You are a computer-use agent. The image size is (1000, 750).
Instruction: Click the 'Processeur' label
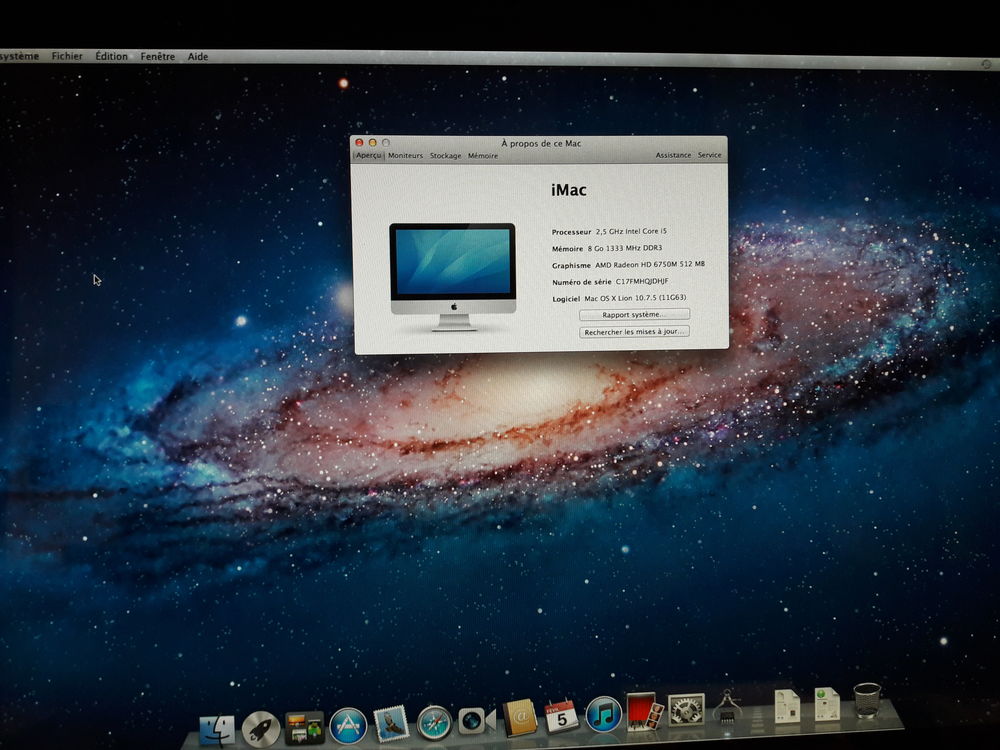click(571, 232)
